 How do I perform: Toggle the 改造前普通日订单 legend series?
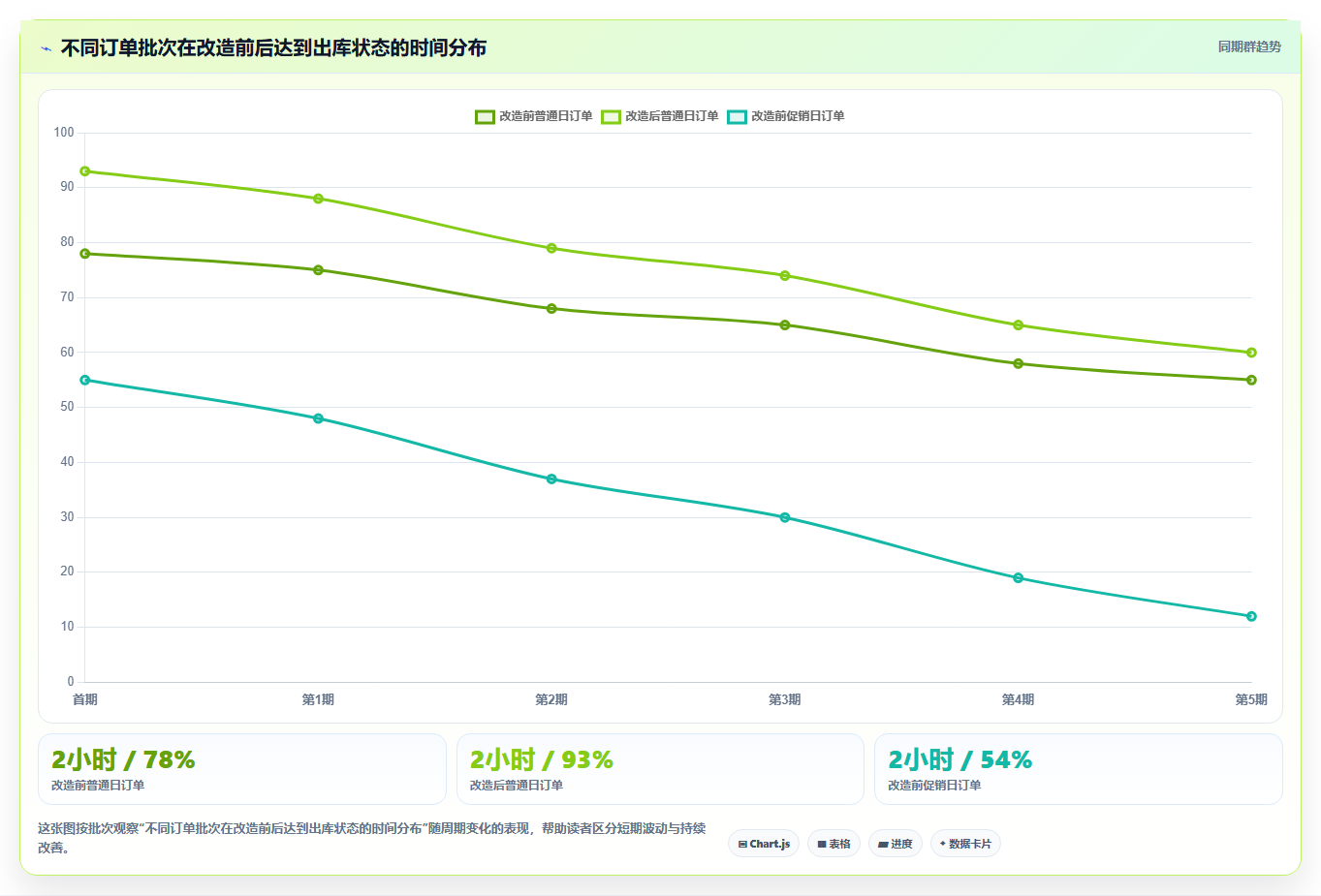coord(533,116)
